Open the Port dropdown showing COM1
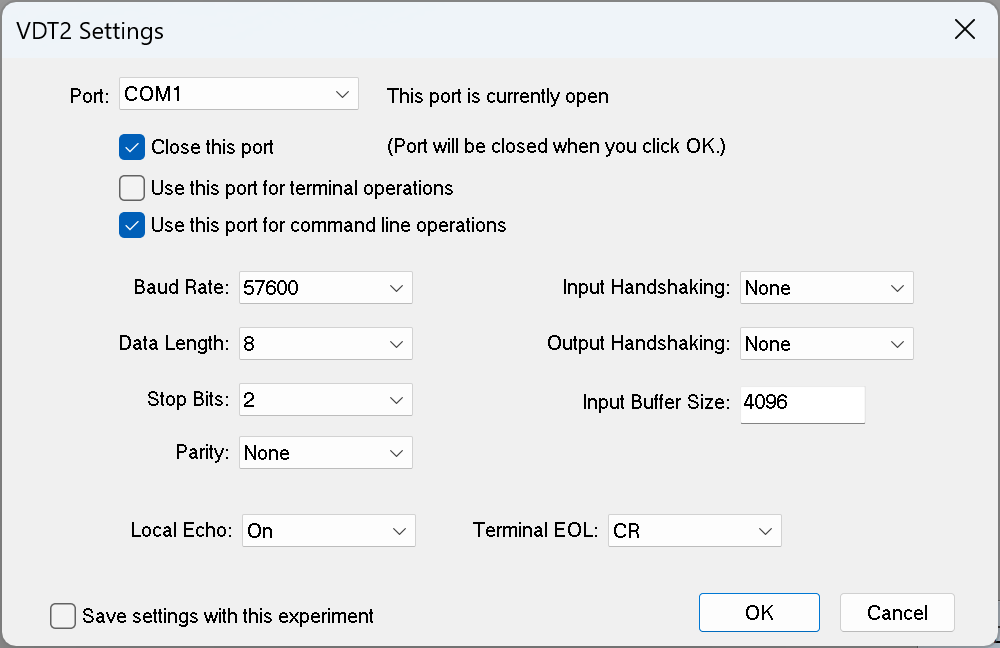The height and width of the screenshot is (648, 1000). click(x=238, y=93)
